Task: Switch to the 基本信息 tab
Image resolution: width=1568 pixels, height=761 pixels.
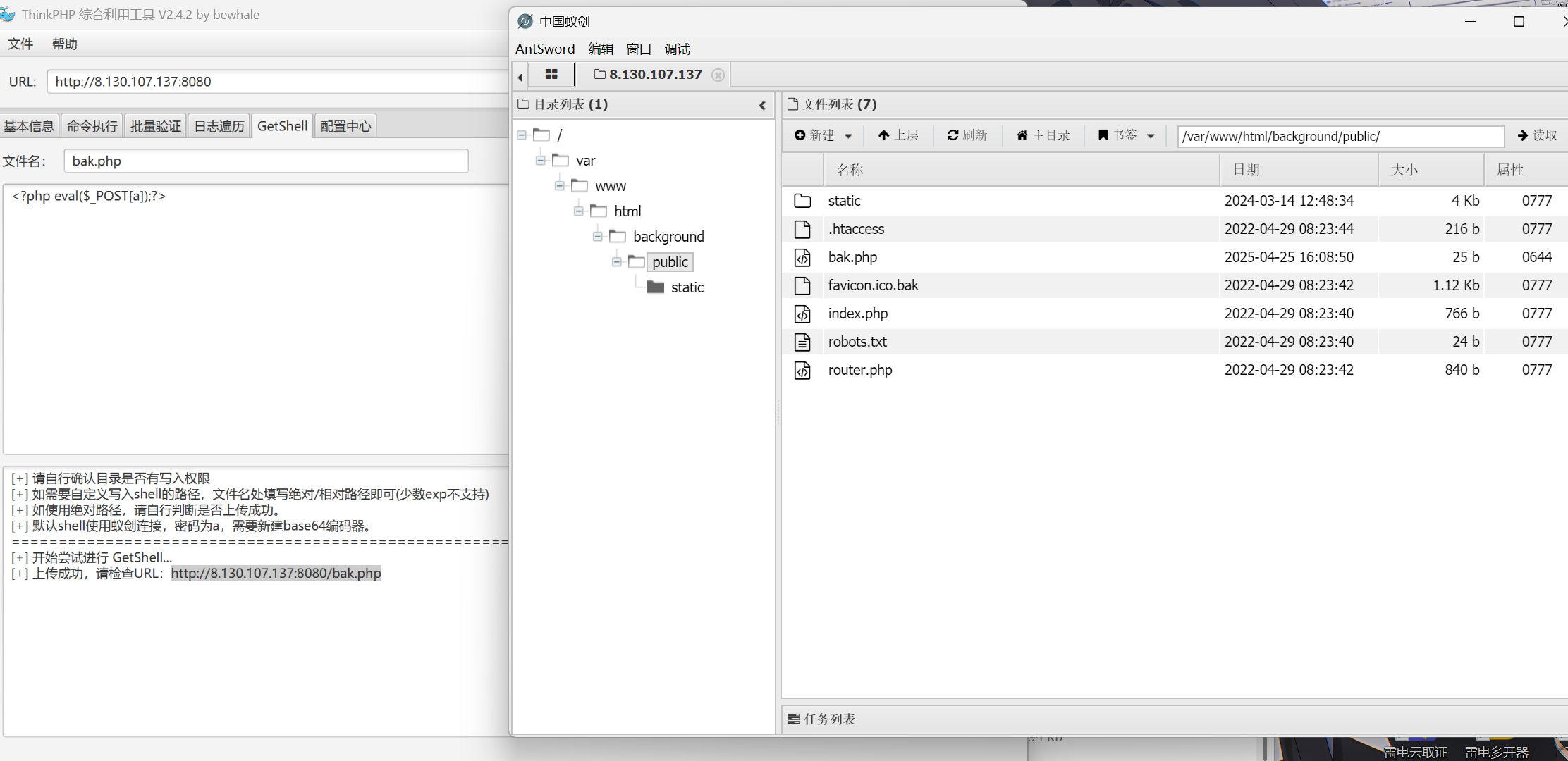Action: coord(29,126)
